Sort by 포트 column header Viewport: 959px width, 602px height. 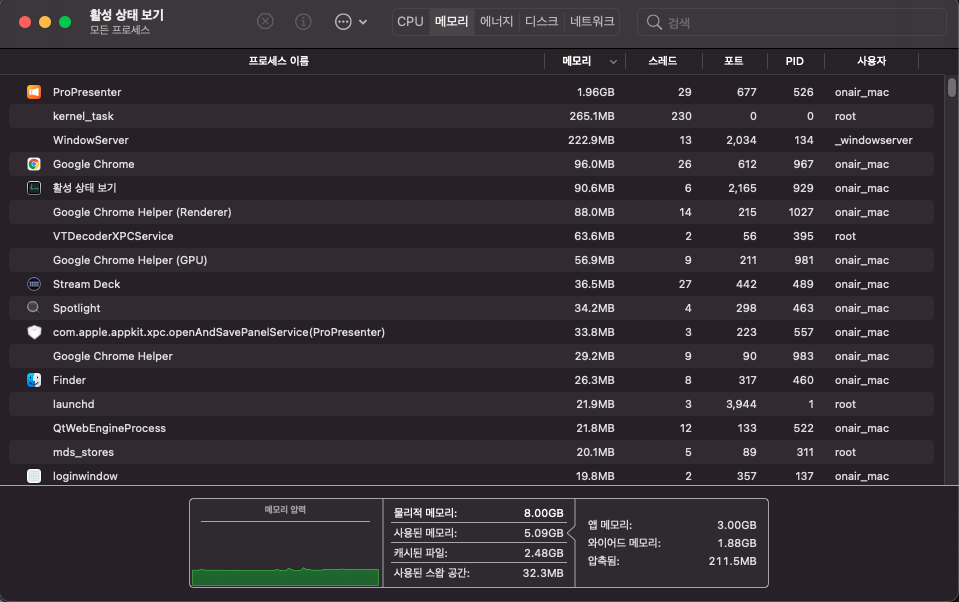point(733,61)
